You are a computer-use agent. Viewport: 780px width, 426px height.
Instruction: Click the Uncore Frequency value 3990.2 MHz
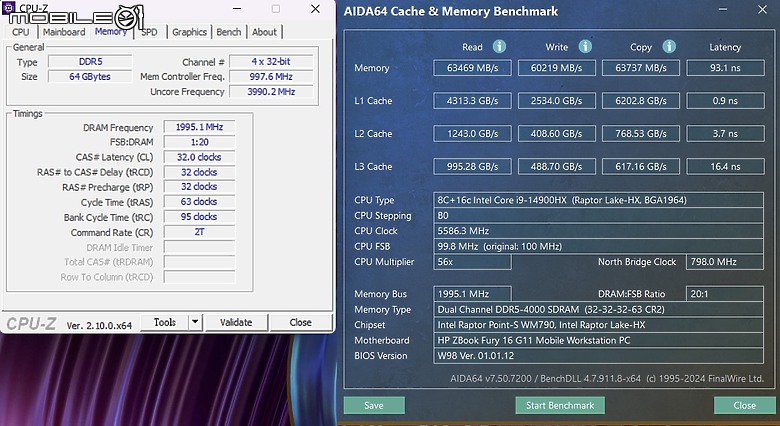271,92
